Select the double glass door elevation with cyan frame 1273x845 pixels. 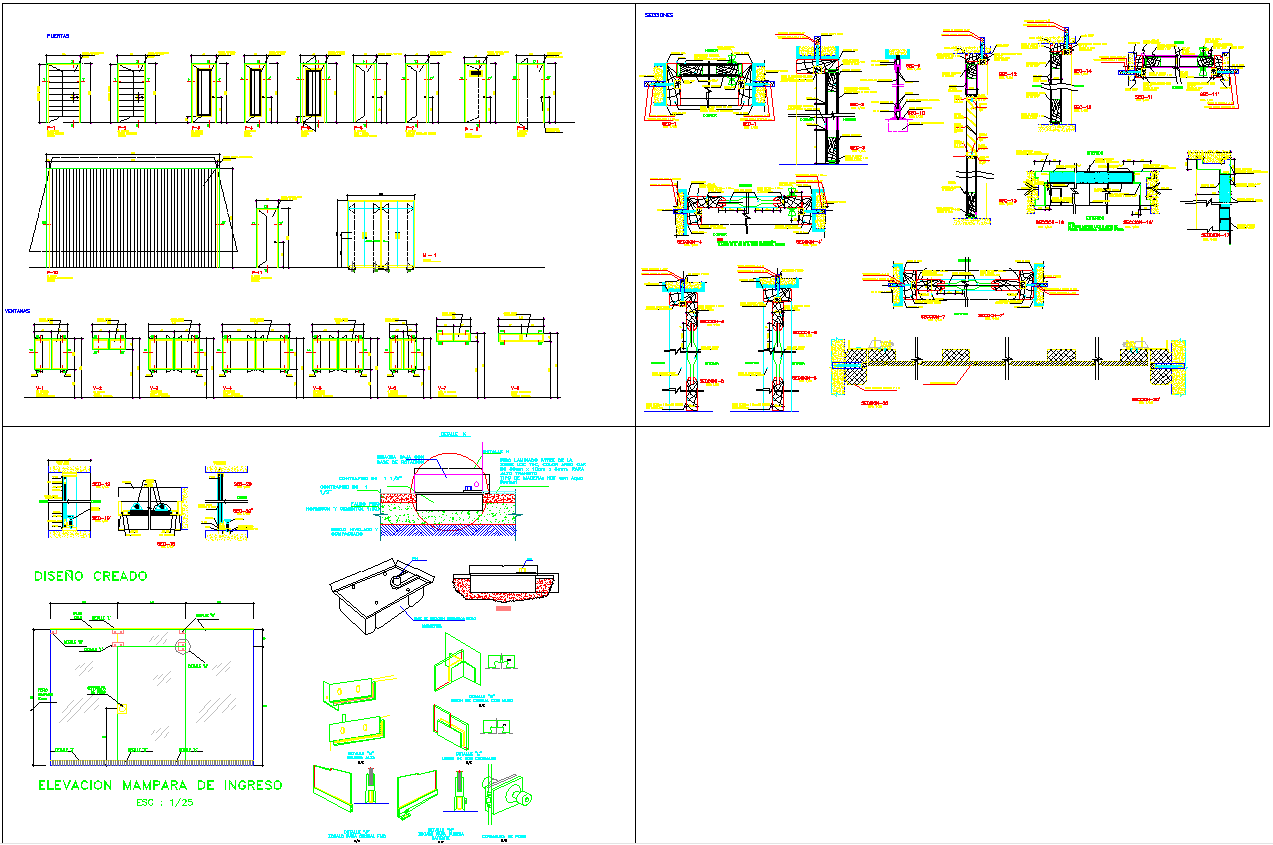[380, 234]
